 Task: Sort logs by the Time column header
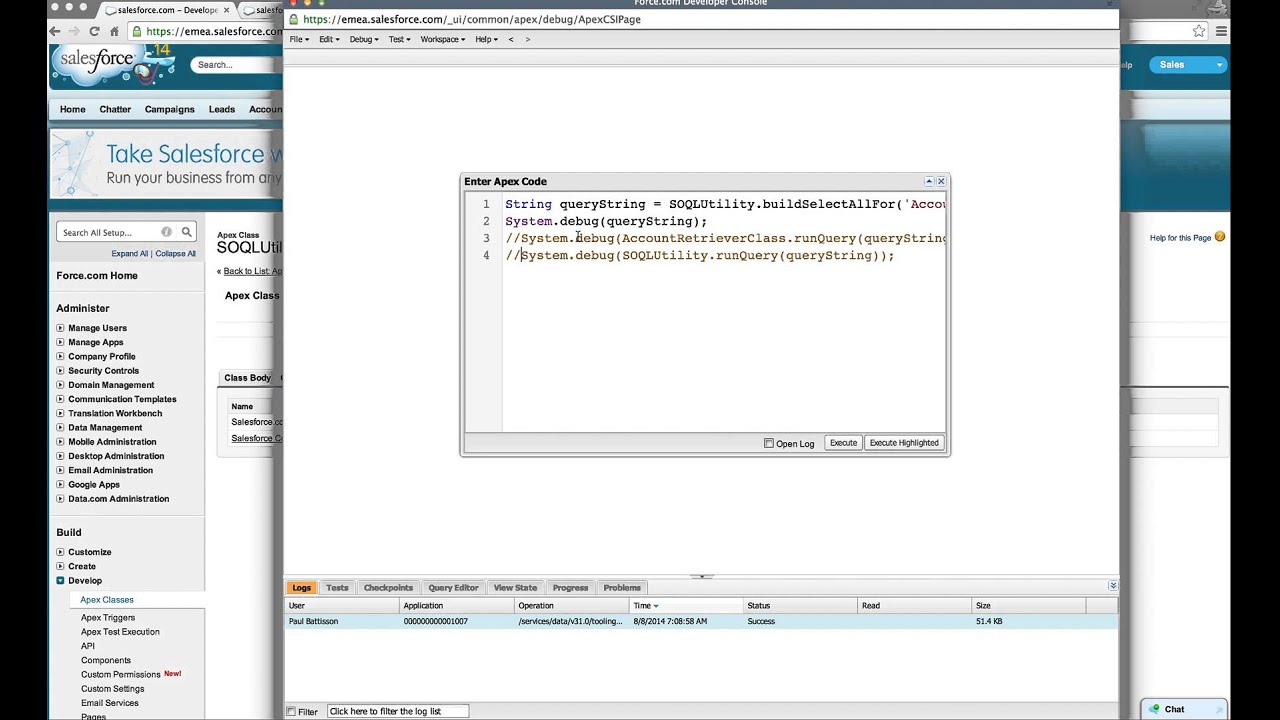686,606
